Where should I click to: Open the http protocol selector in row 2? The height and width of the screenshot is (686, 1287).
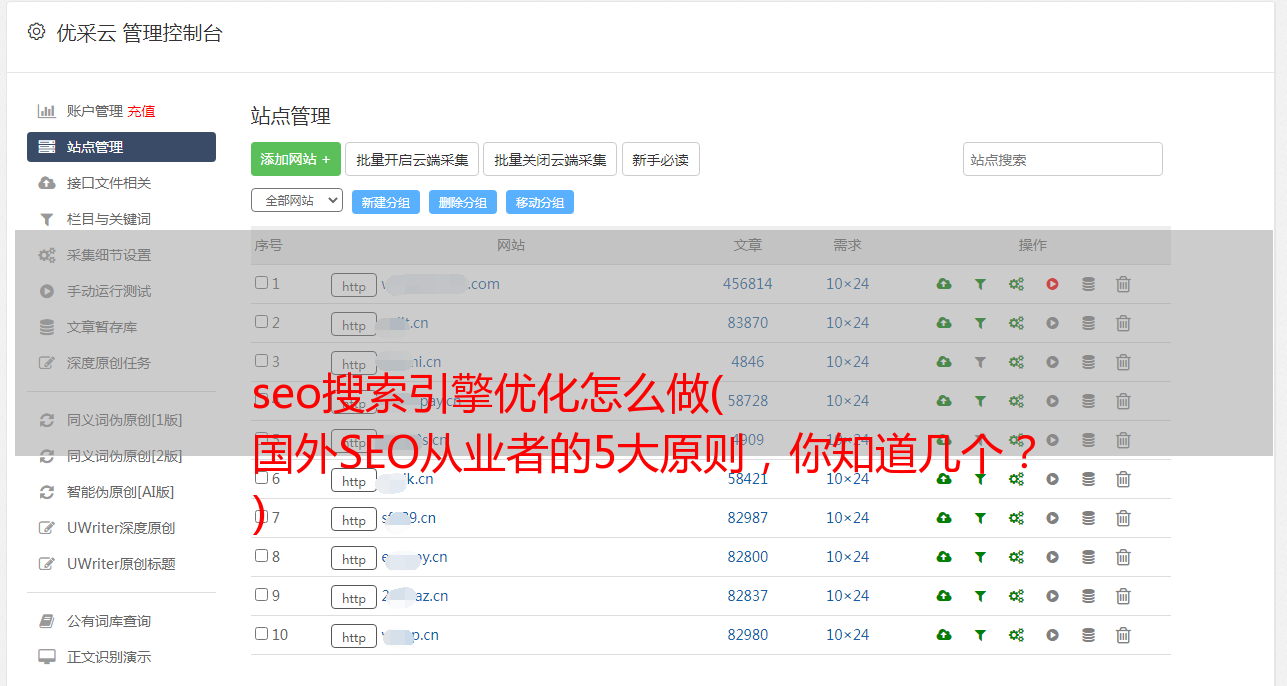(354, 325)
